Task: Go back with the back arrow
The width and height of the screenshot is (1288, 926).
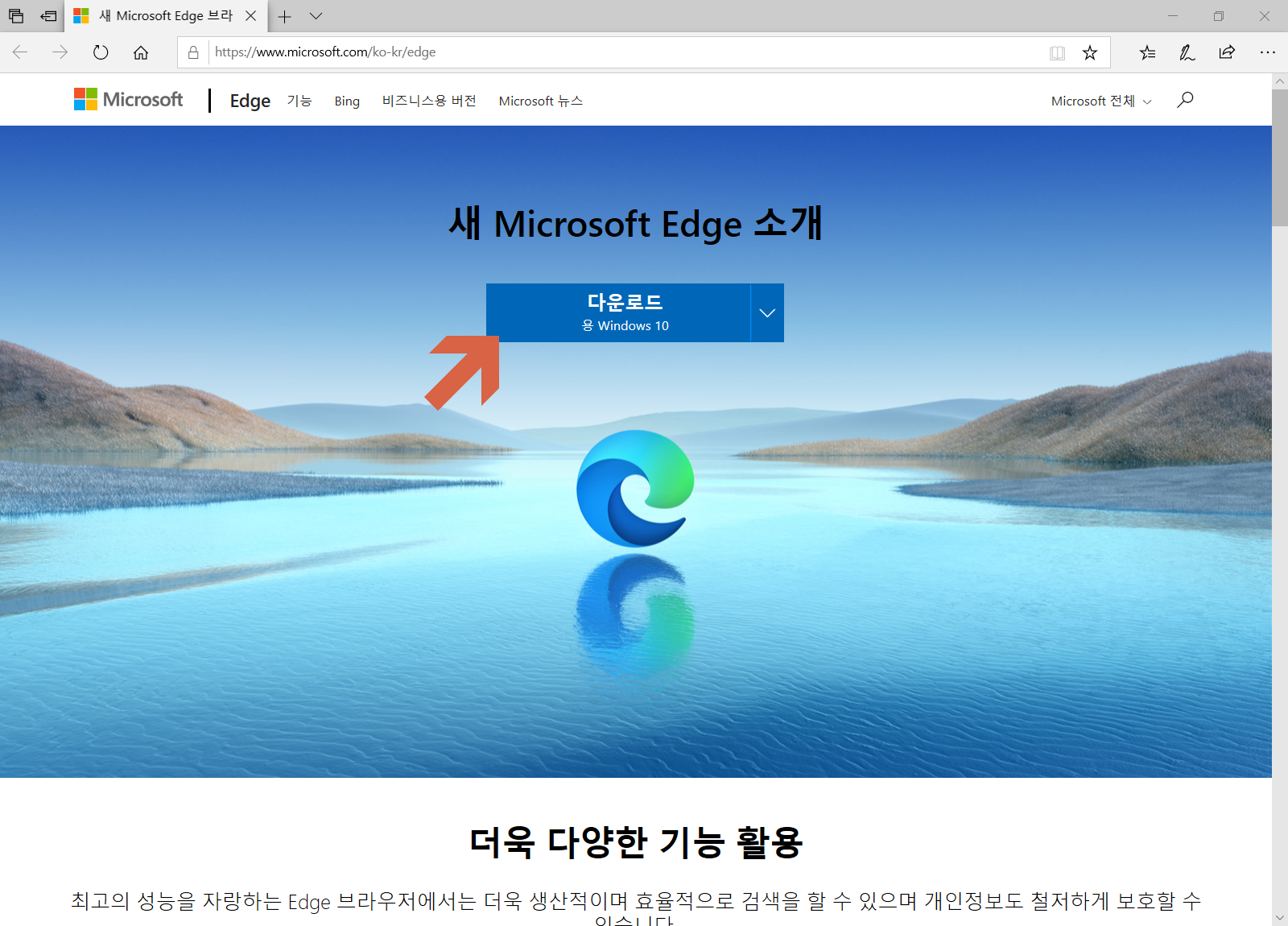Action: 20,52
